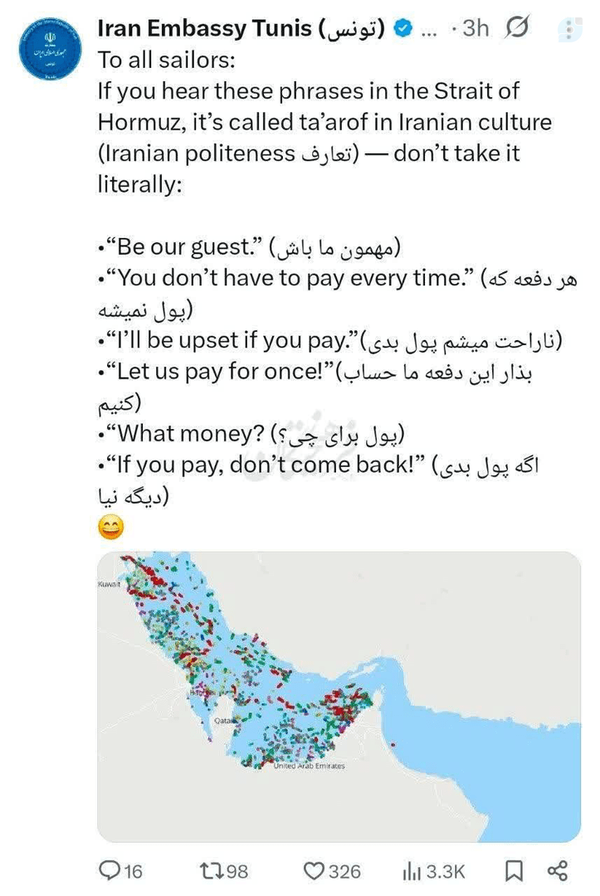Image resolution: width=600 pixels, height=896 pixels.
Task: View post analytics showing 3.3K views
Action: 433,871
